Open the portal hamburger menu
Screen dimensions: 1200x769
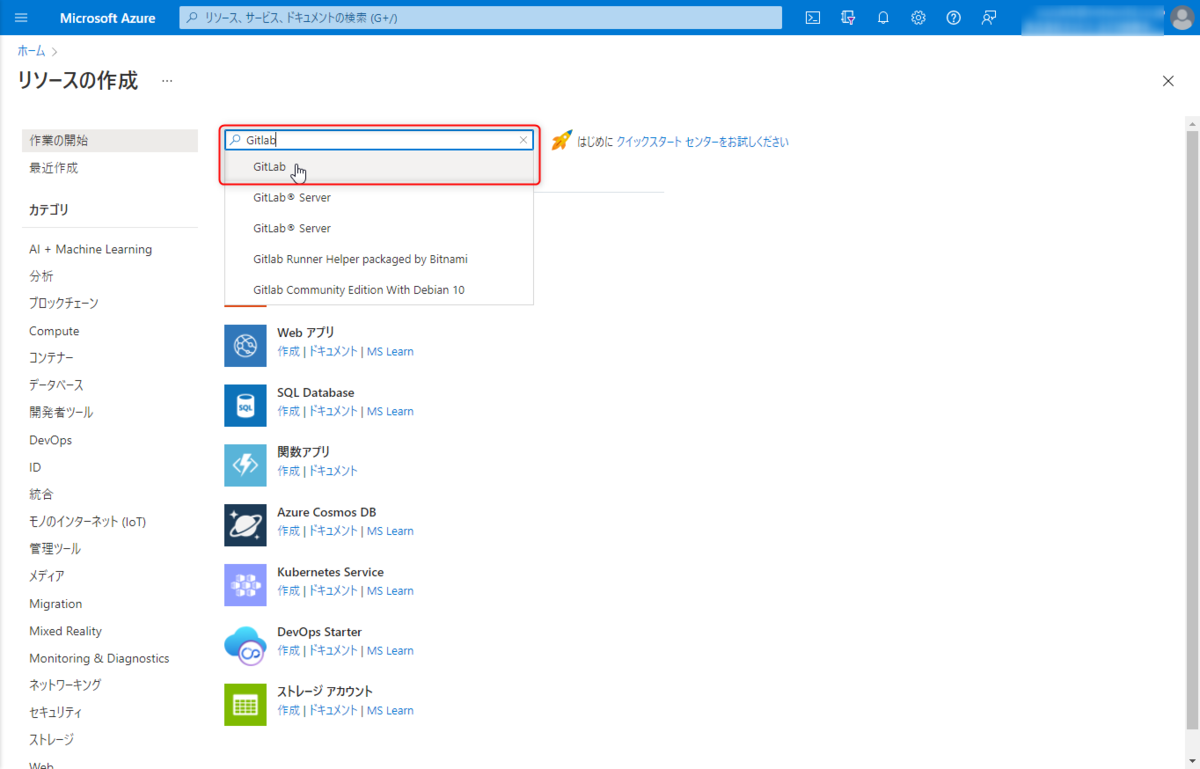point(21,18)
